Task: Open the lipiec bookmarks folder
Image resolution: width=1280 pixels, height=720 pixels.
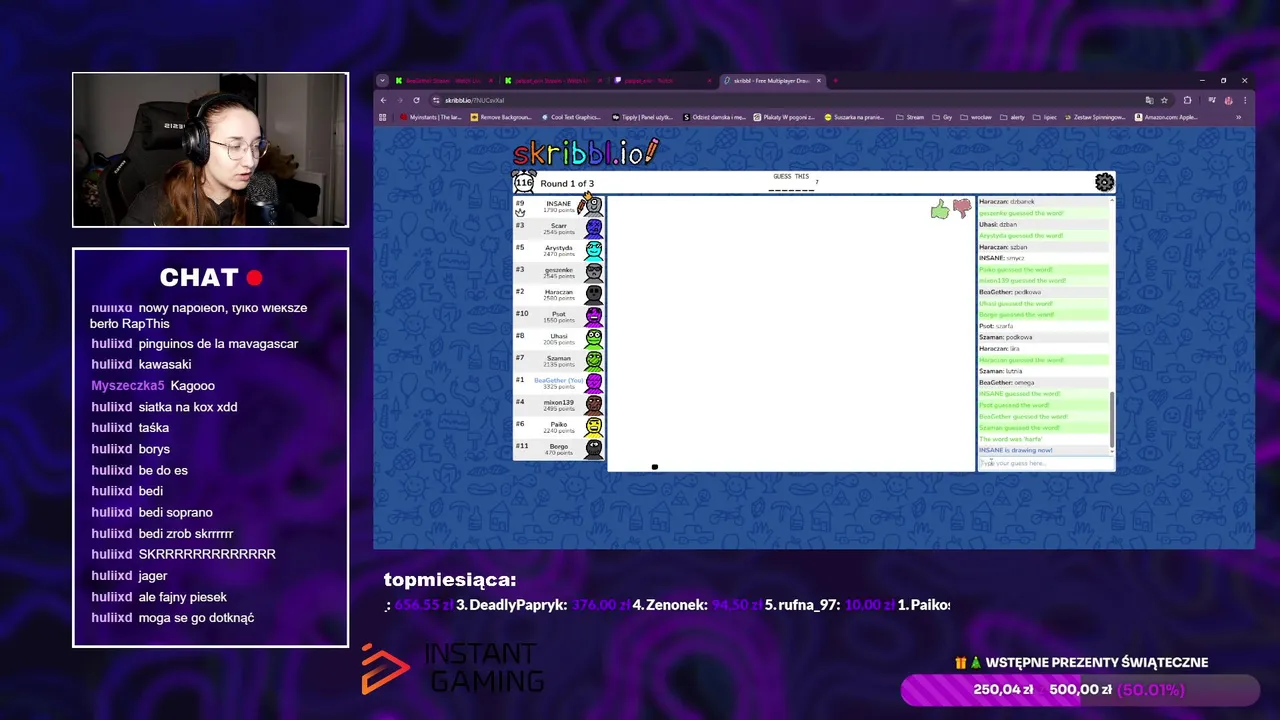Action: point(1045,117)
